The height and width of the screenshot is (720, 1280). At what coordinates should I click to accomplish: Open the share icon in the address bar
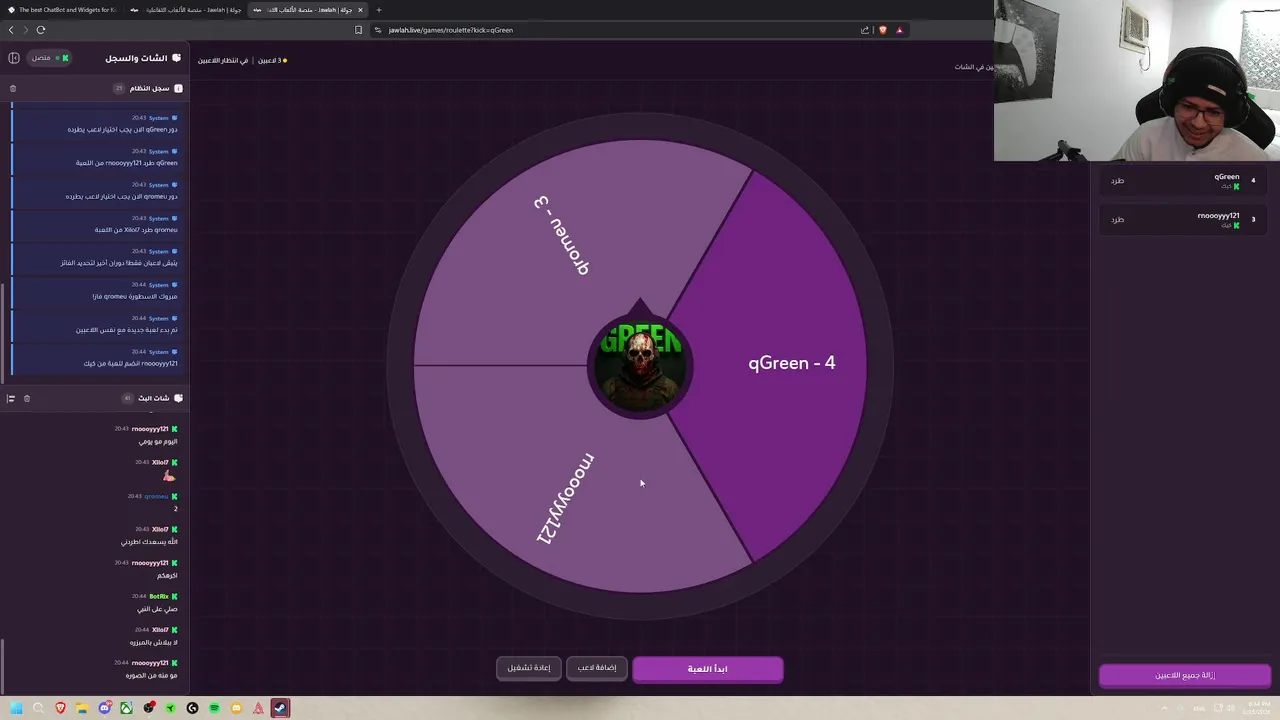(x=865, y=30)
